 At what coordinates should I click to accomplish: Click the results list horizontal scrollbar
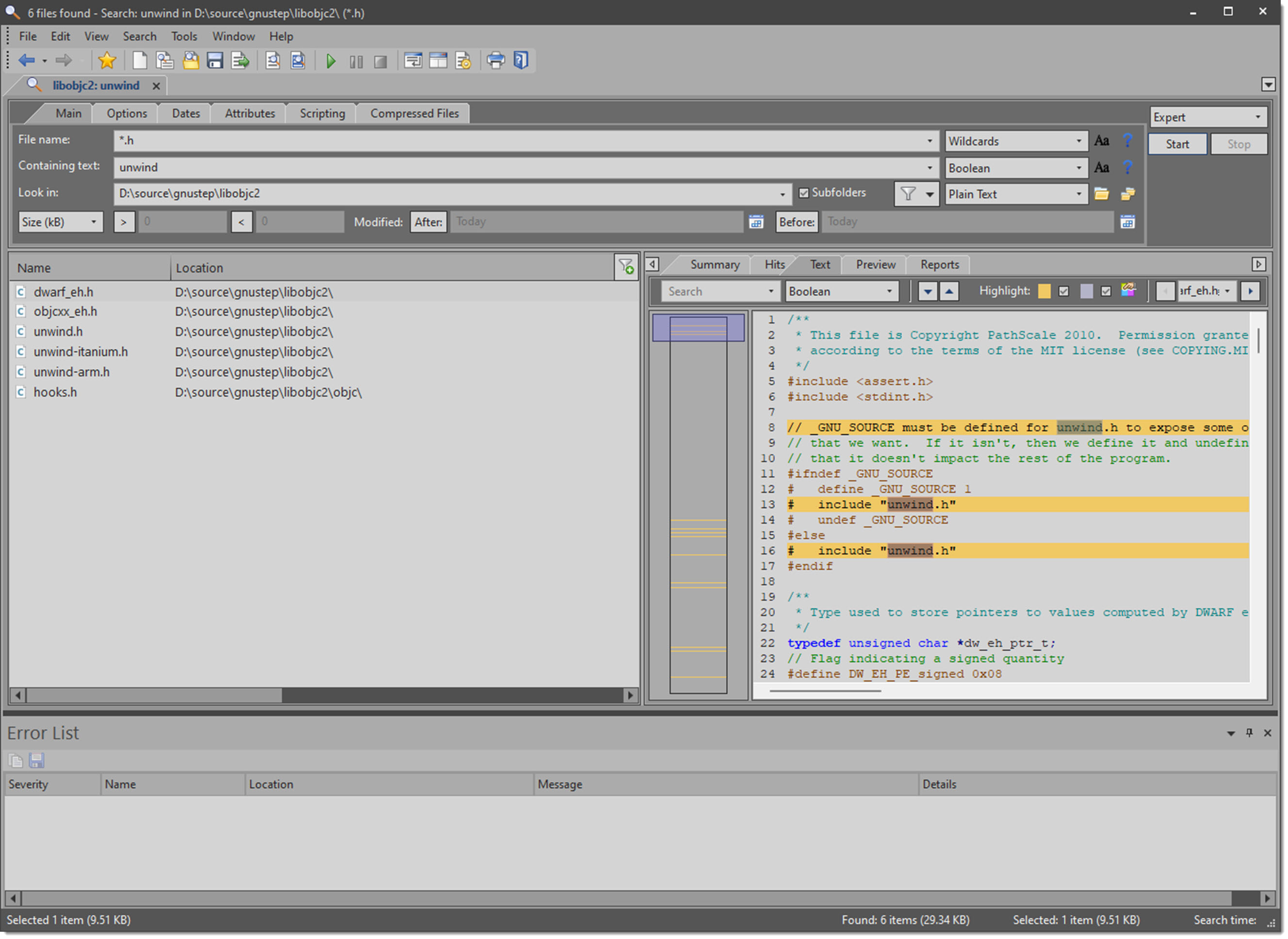tap(325, 696)
